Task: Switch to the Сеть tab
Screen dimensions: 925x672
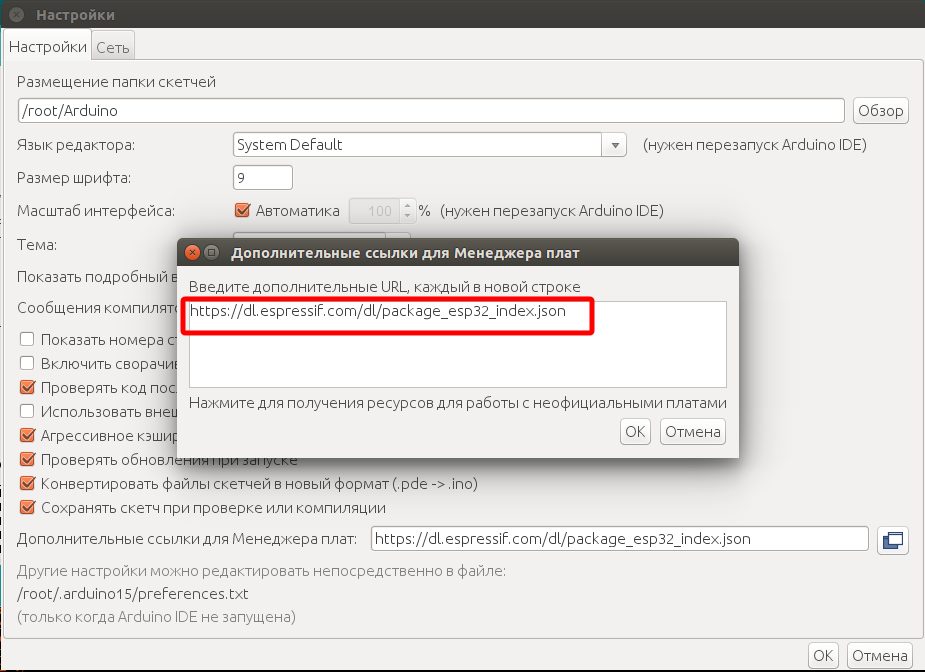Action: coord(113,47)
